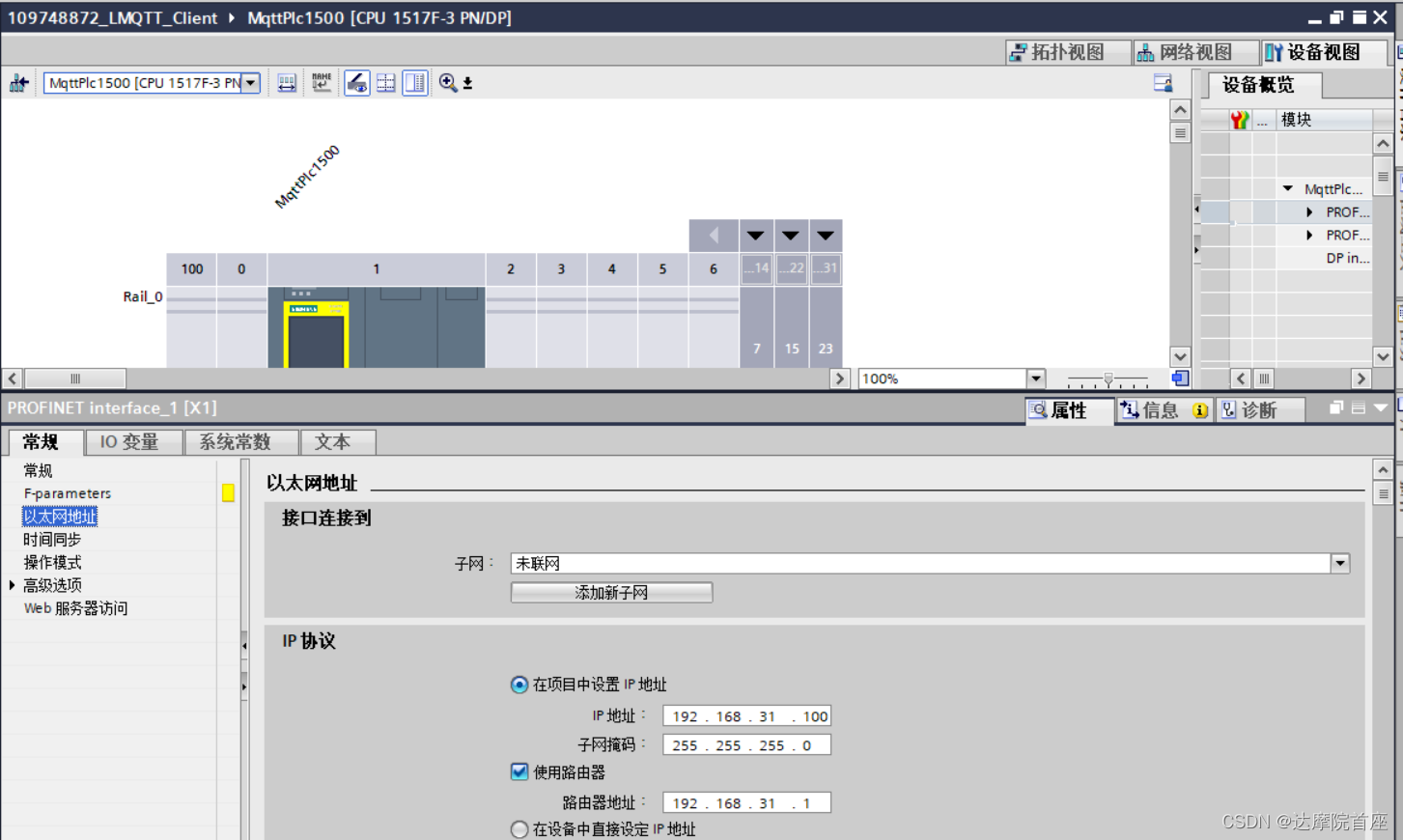Screen dimensions: 1403x840
Task: Click the save window settings icon
Action: click(1163, 83)
